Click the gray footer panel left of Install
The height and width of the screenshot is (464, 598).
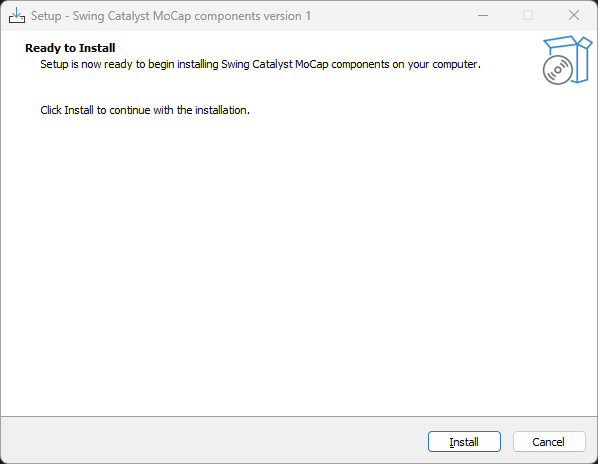pyautogui.click(x=214, y=441)
